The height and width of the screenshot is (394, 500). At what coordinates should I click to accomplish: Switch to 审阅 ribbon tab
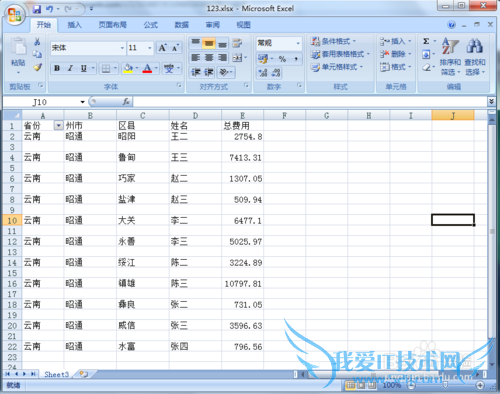click(x=213, y=25)
